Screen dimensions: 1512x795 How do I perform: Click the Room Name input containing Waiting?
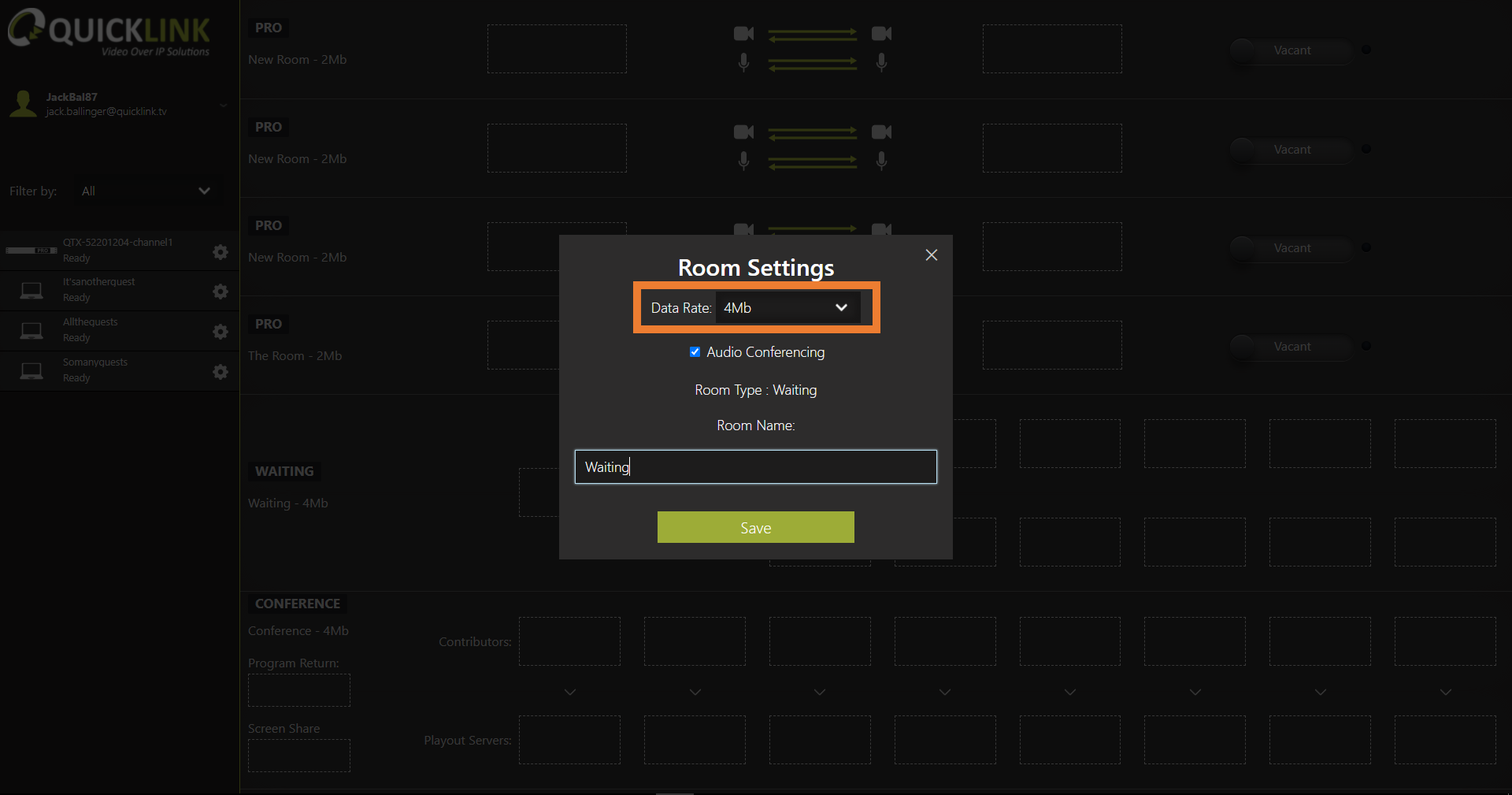[756, 466]
